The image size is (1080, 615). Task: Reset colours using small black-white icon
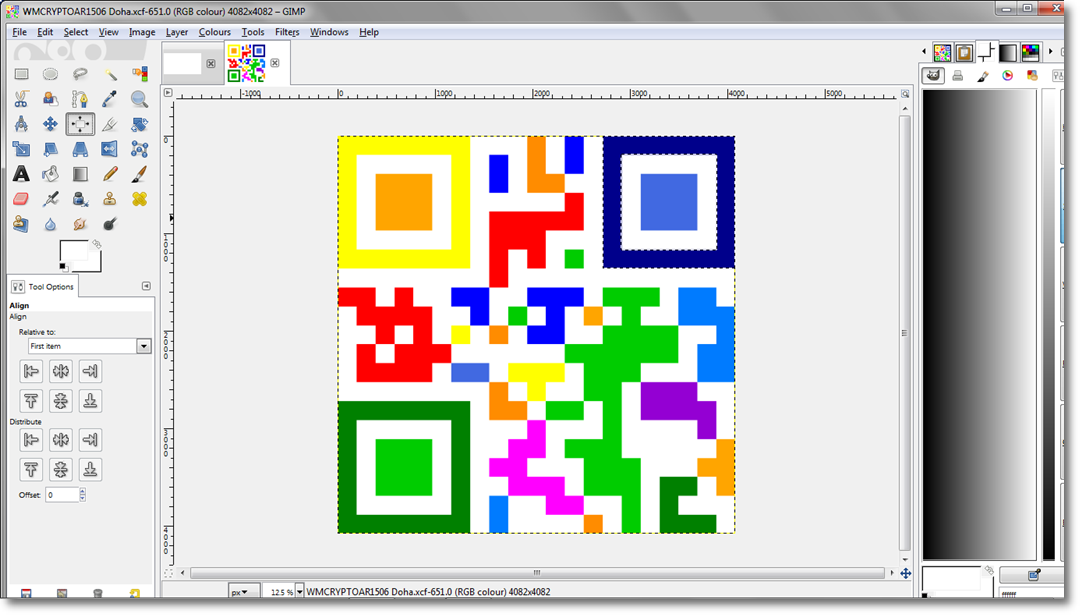(x=63, y=267)
